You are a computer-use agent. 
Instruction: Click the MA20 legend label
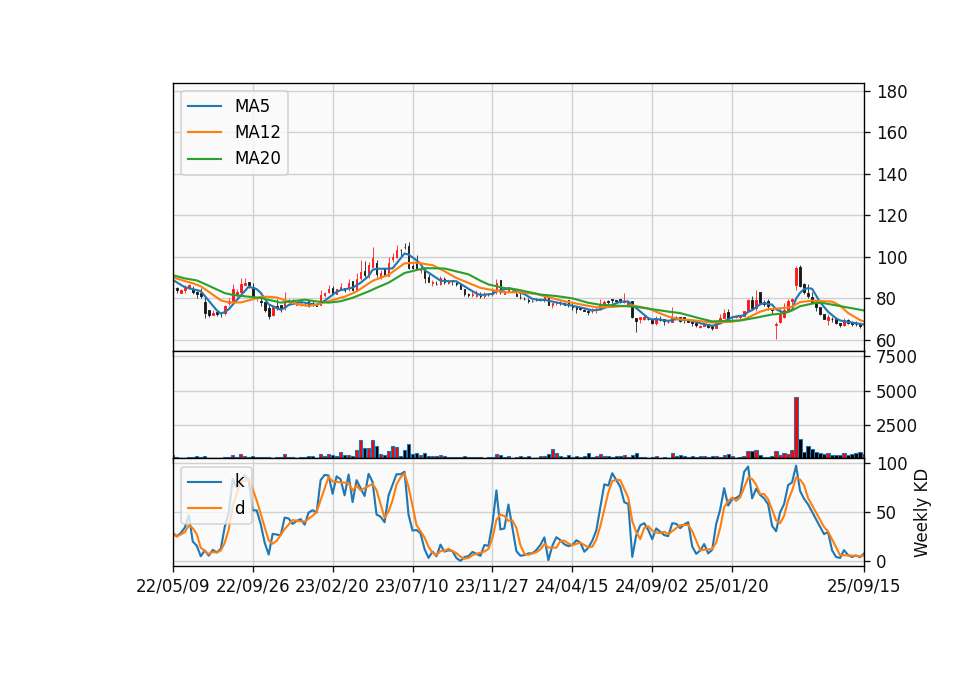click(x=257, y=158)
